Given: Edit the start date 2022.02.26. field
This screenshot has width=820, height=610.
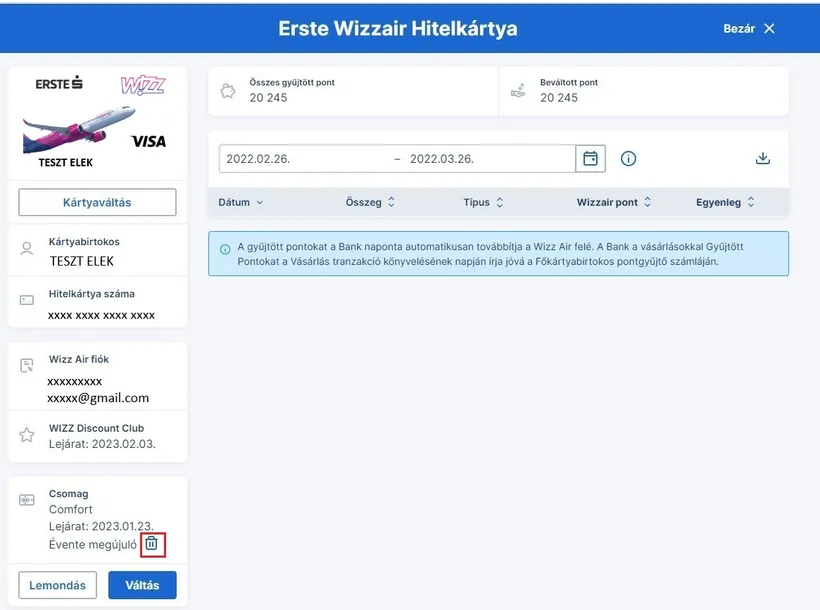Looking at the screenshot, I should coord(300,159).
